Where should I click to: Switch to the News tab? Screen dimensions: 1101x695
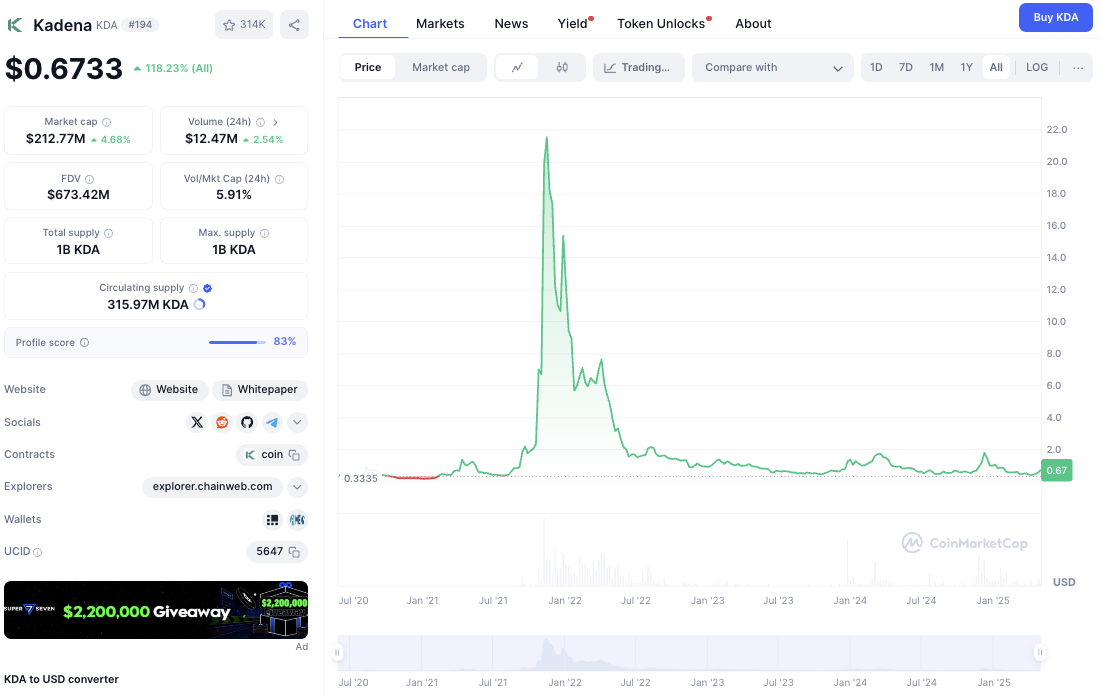tap(511, 23)
